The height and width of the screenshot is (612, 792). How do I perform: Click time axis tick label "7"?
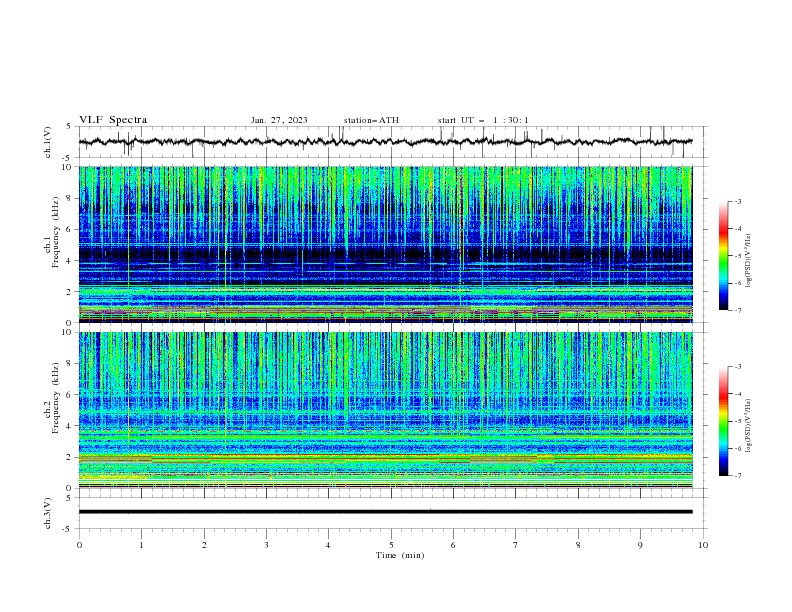516,545
